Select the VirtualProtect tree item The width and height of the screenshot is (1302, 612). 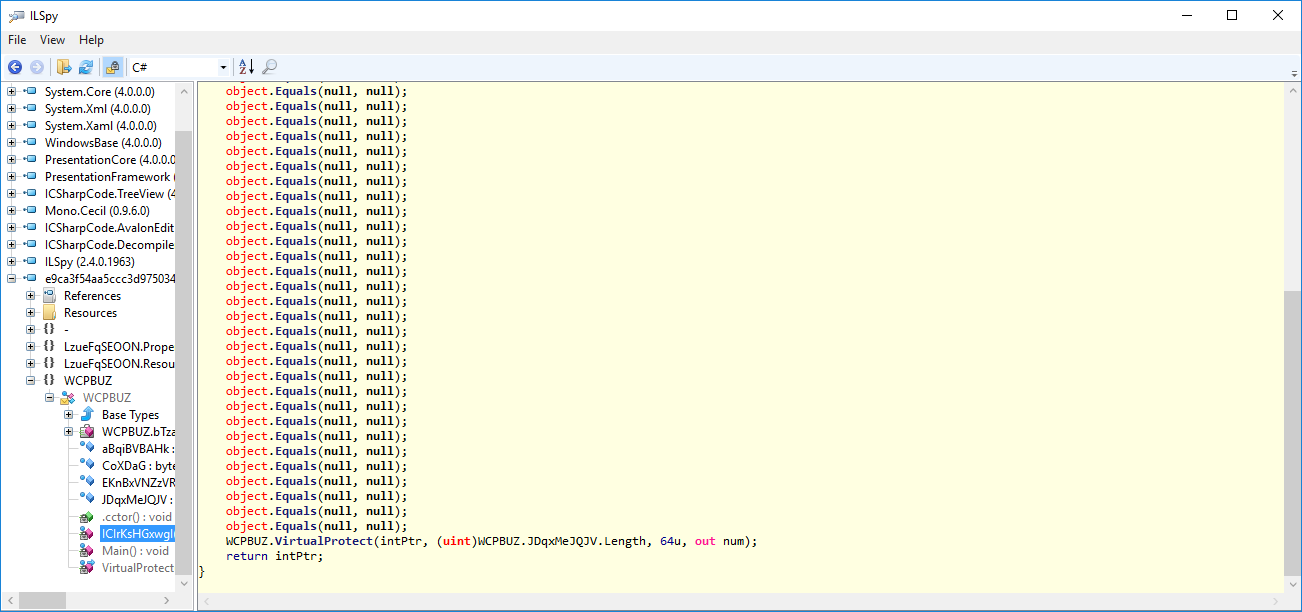coord(137,568)
